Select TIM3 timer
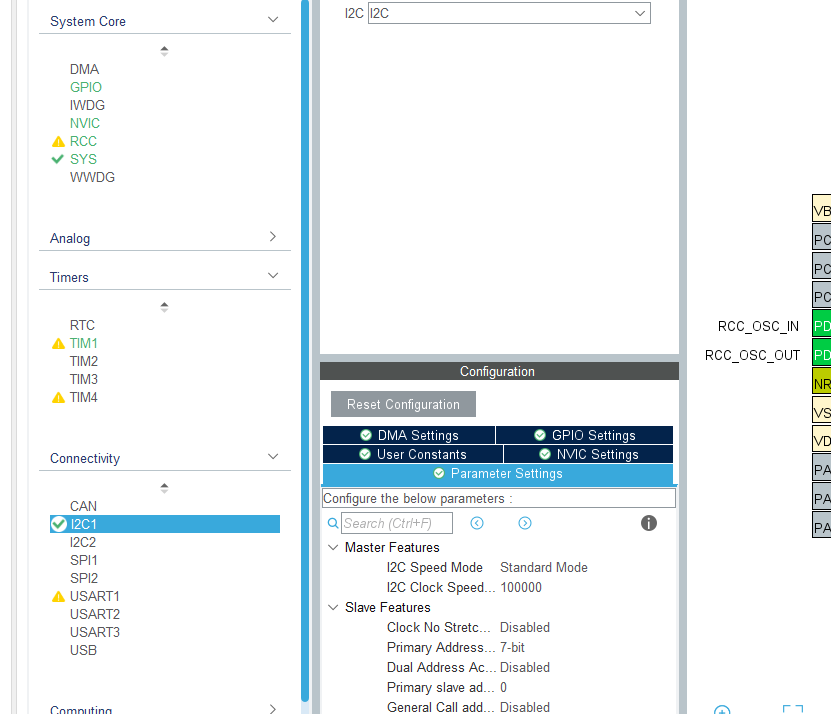Viewport: 831px width, 714px height. pos(84,380)
